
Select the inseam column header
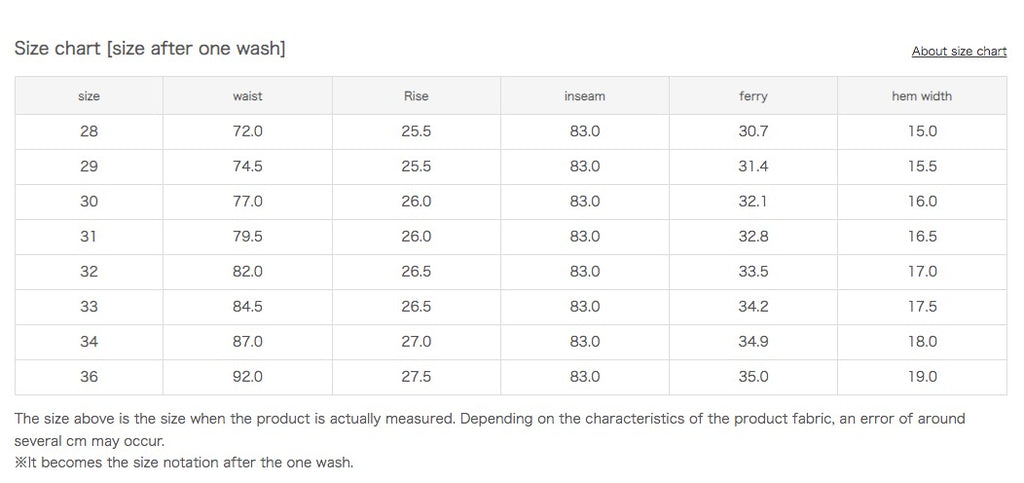[584, 96]
